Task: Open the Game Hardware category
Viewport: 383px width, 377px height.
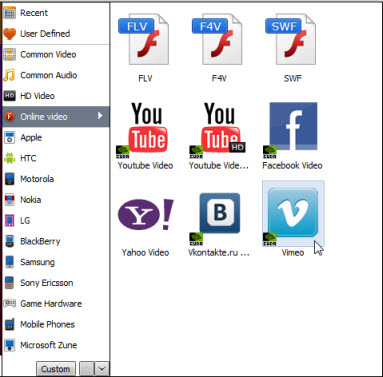Action: (x=56, y=303)
